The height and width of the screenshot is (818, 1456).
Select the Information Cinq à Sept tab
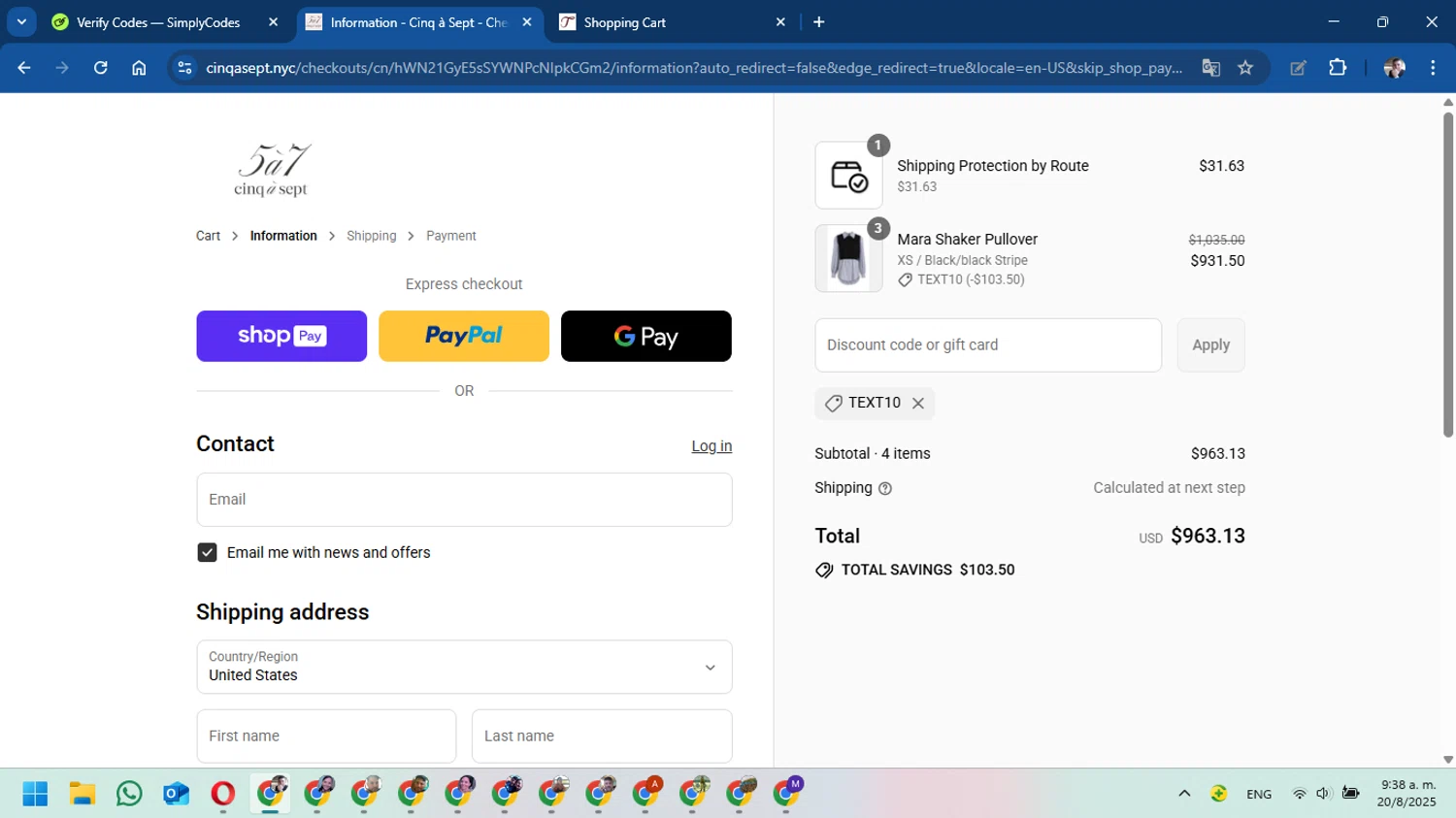click(417, 21)
